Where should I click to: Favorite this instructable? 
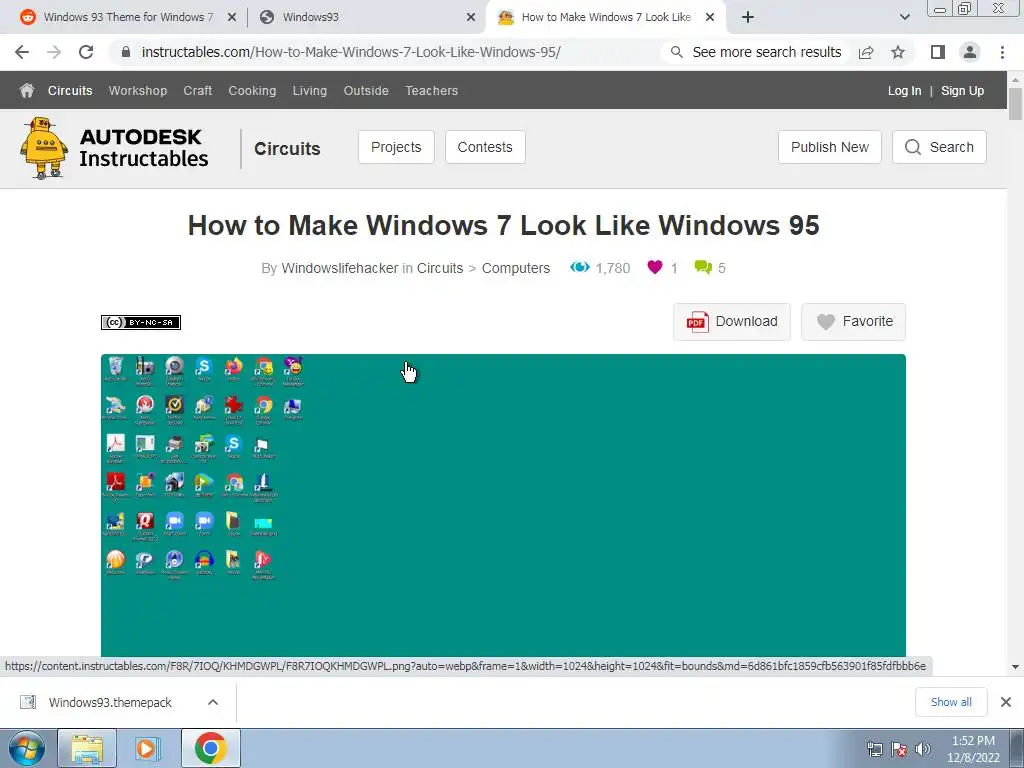854,321
